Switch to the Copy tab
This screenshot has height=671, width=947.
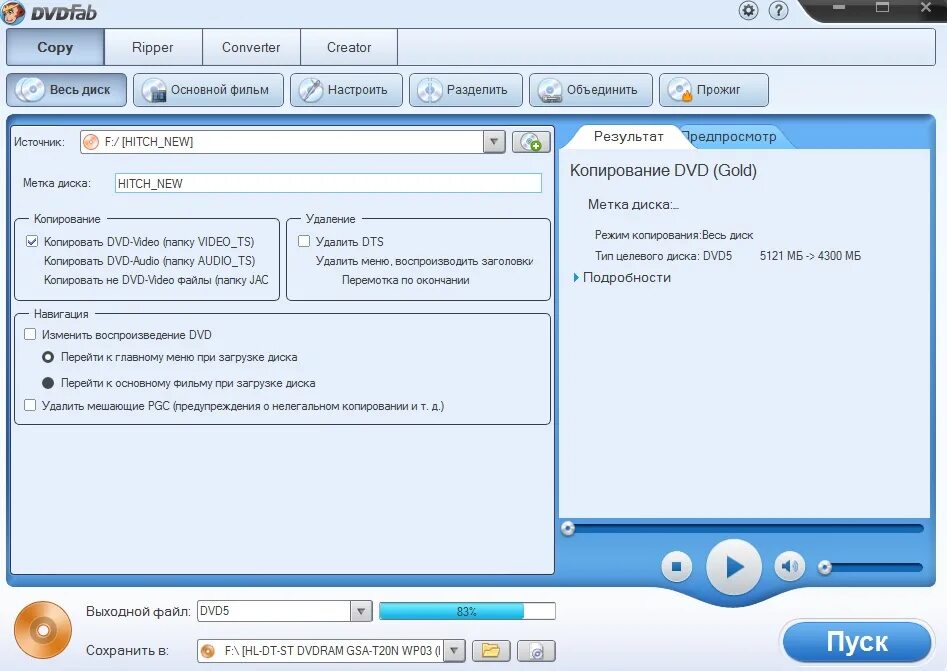(x=55, y=47)
